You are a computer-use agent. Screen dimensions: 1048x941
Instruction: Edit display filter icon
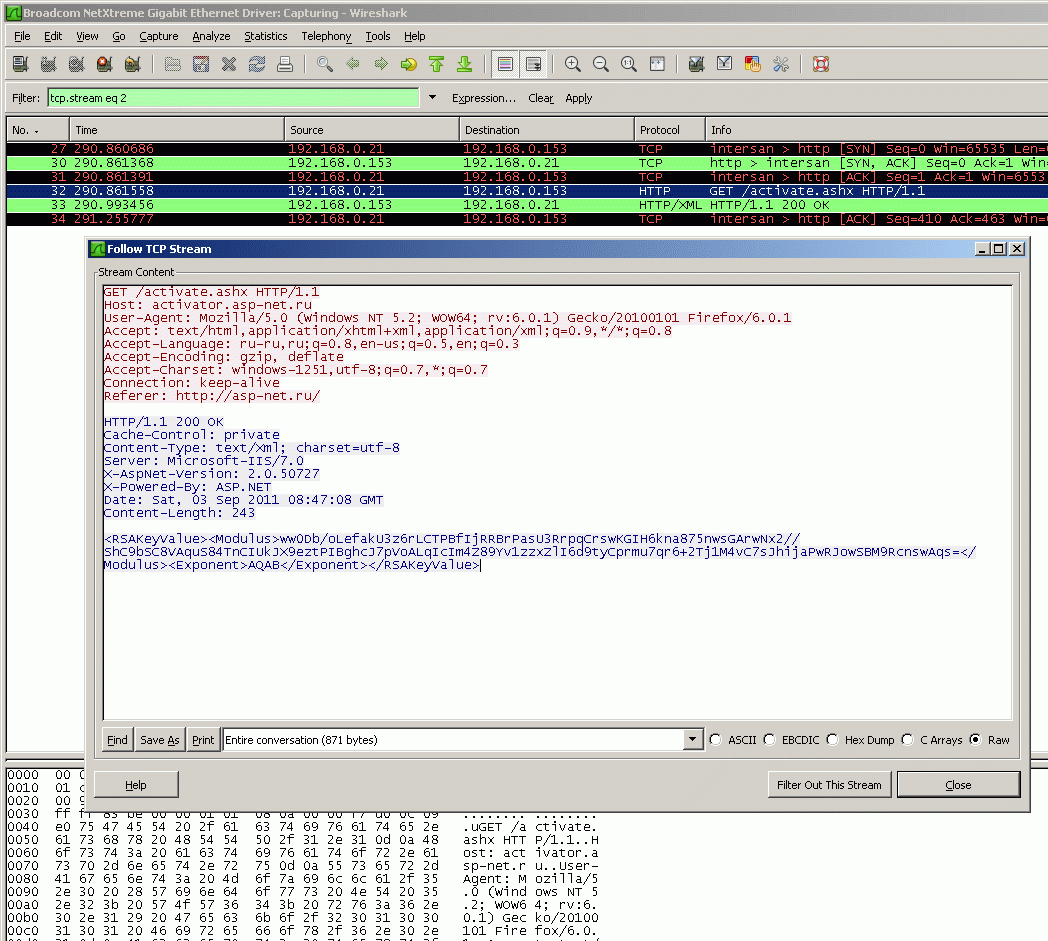coord(725,64)
